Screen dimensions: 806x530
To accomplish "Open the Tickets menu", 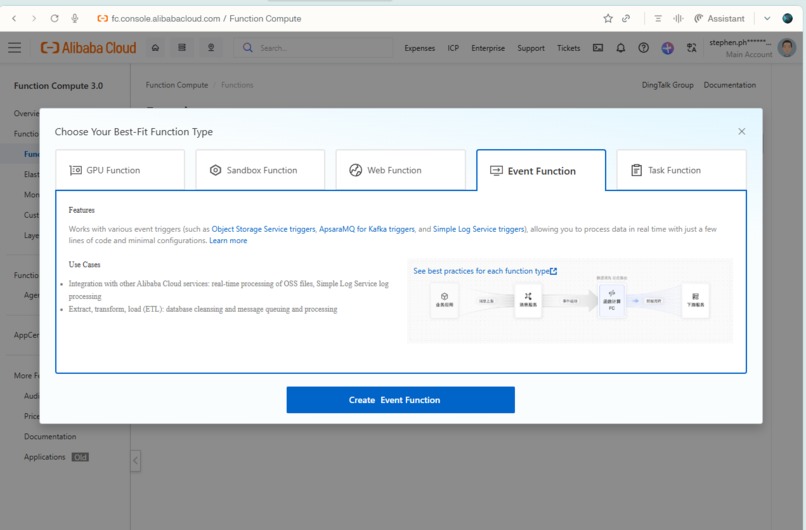I will click(x=569, y=48).
